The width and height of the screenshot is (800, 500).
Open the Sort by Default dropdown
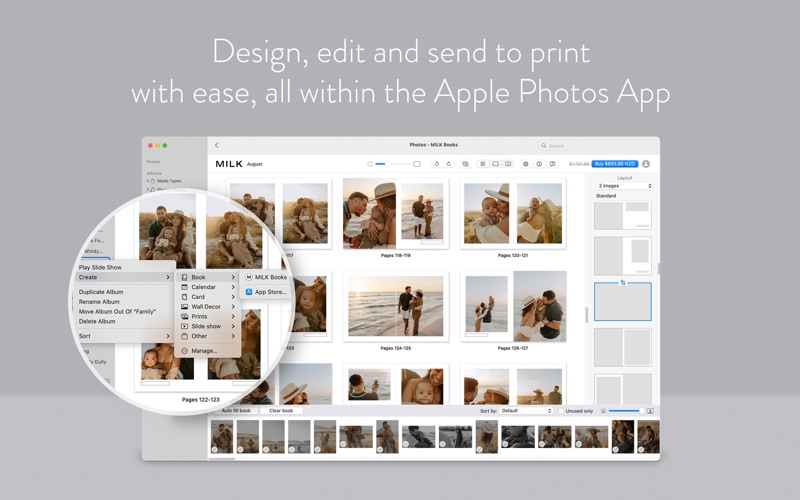(x=527, y=411)
